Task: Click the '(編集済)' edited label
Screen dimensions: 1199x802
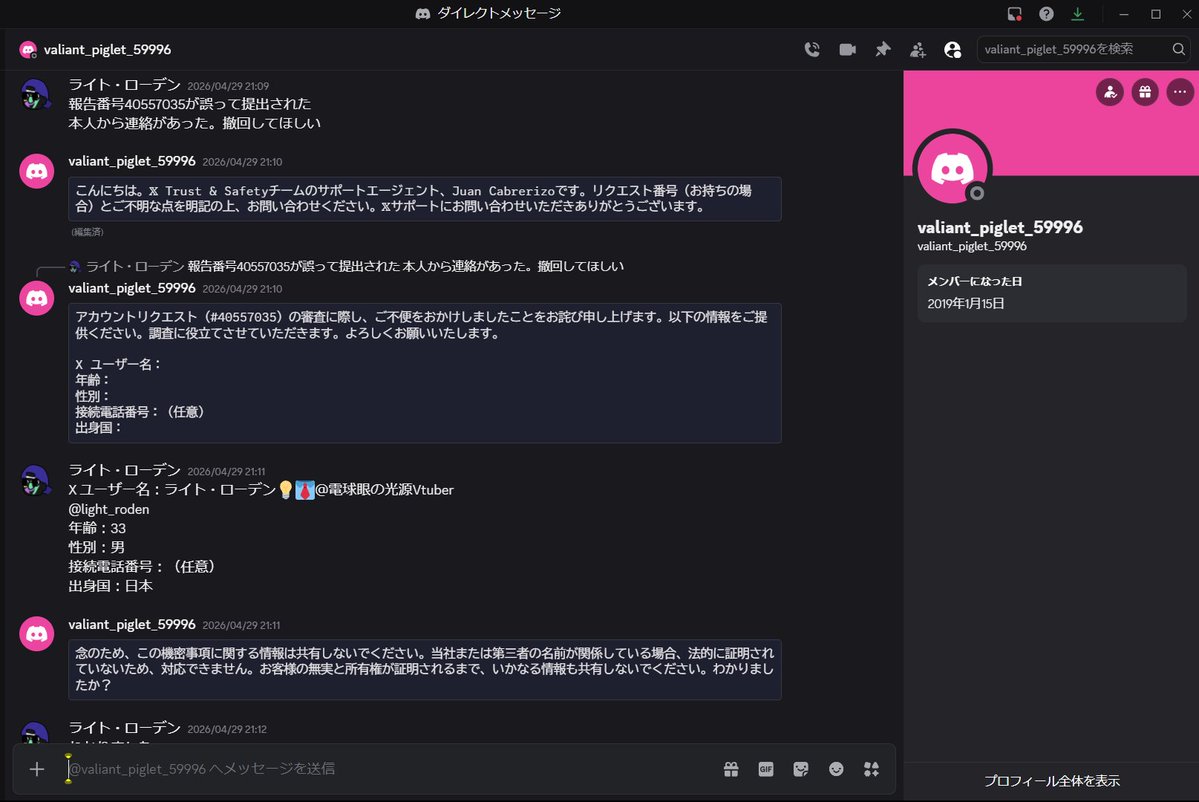Action: [87, 232]
